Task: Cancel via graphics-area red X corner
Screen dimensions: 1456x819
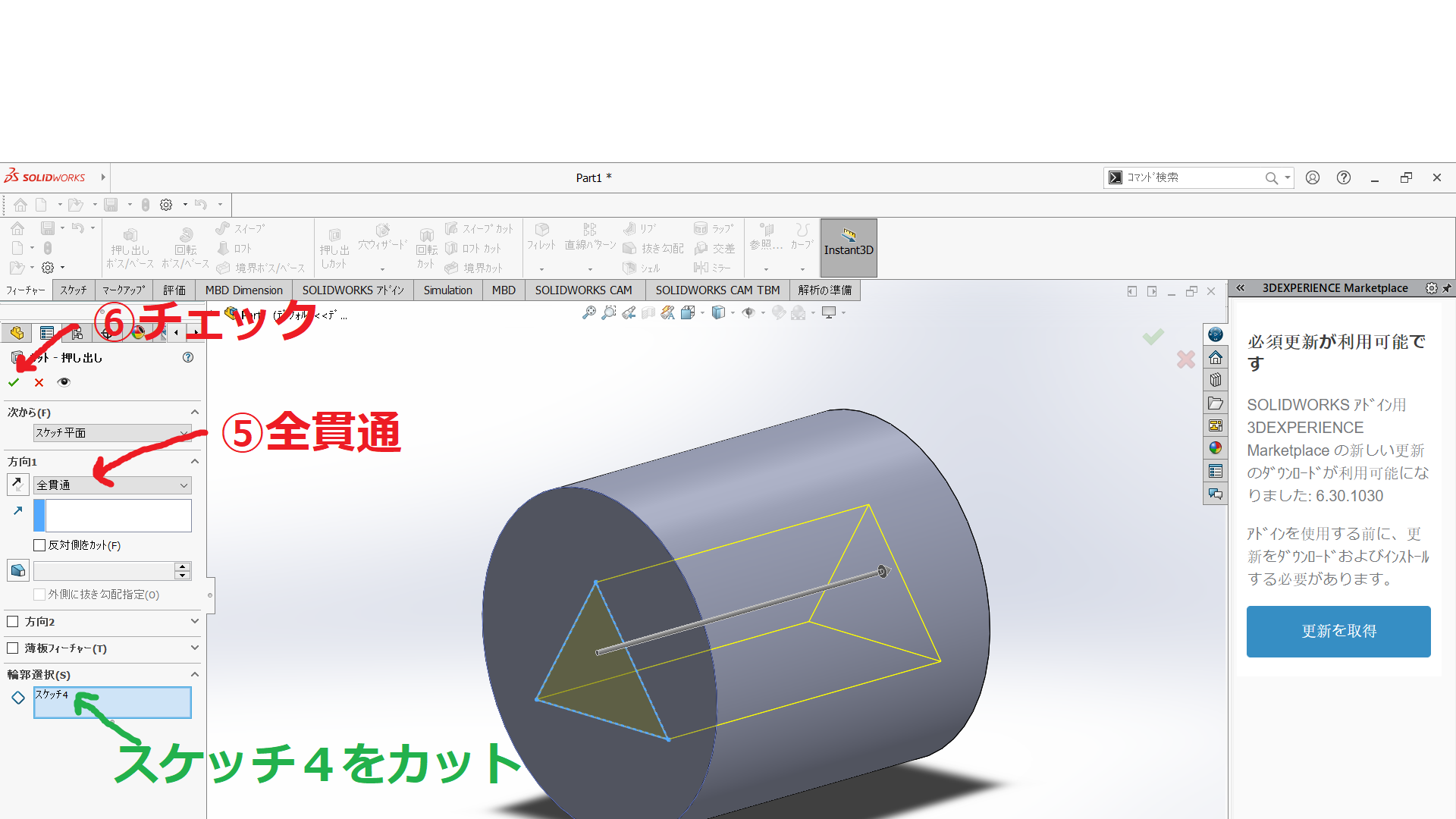Action: 1186,359
